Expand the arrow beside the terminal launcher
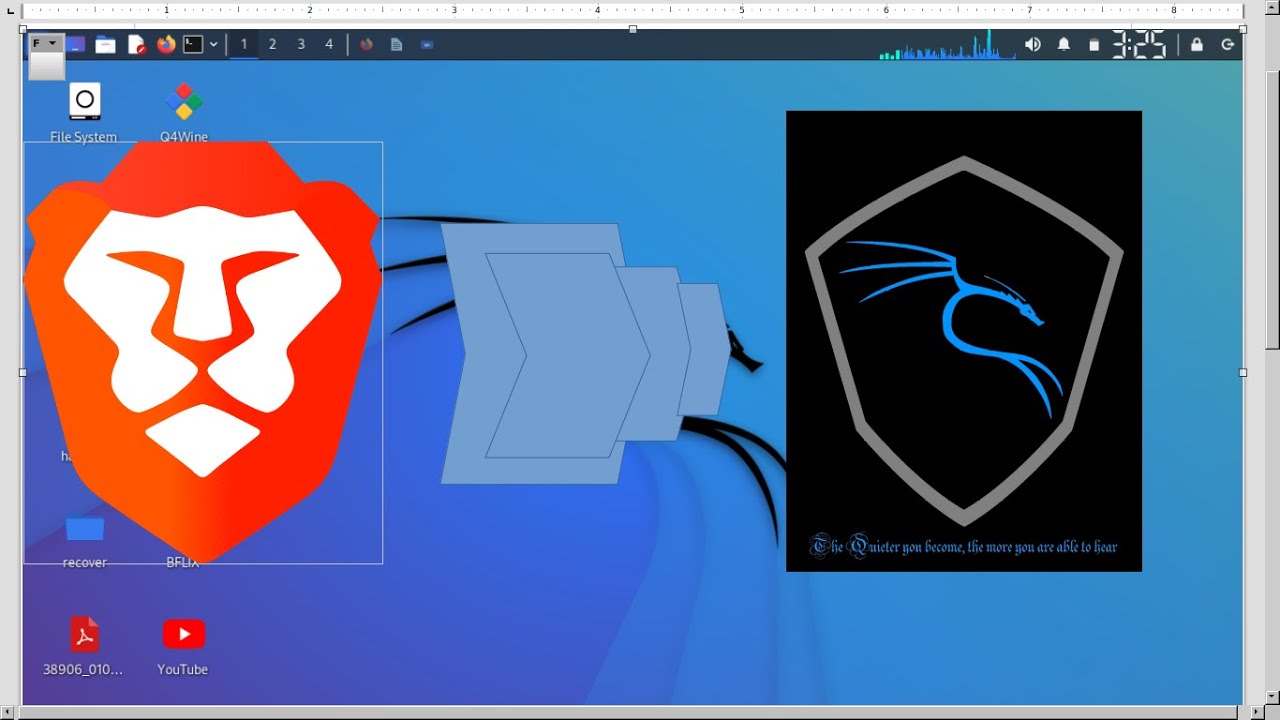 click(x=213, y=45)
